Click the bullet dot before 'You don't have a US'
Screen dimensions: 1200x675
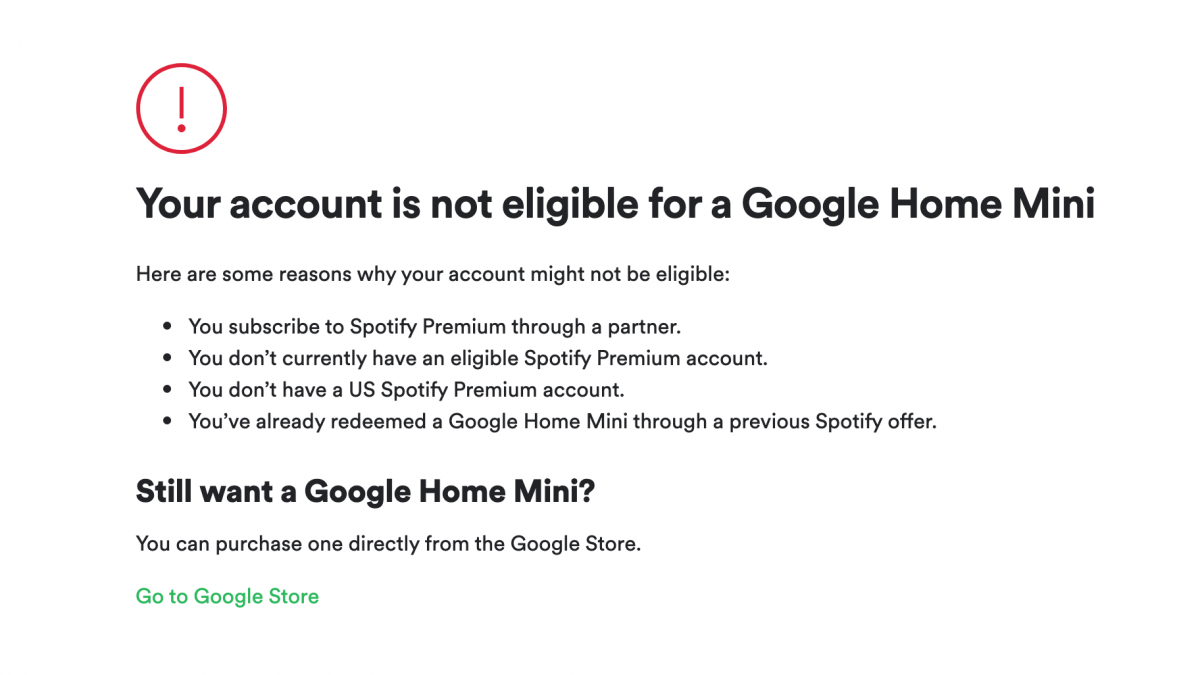pyautogui.click(x=166, y=390)
